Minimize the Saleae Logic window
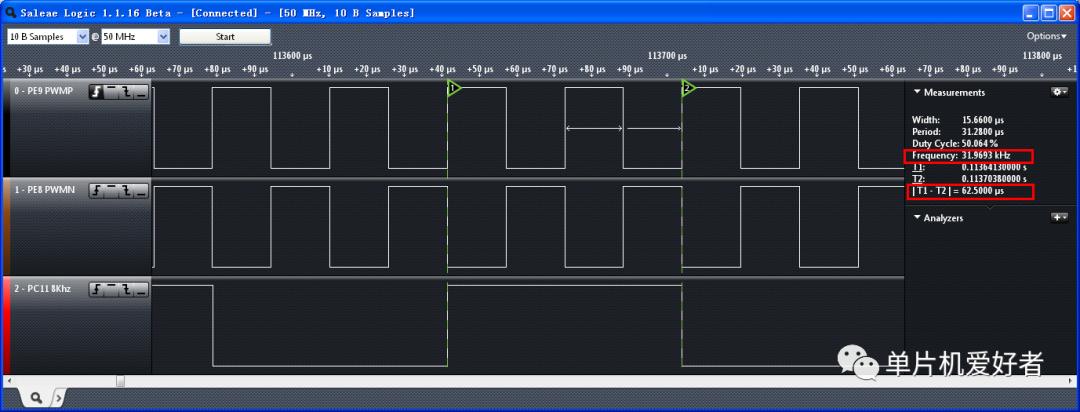The image size is (1080, 412). click(x=1031, y=13)
